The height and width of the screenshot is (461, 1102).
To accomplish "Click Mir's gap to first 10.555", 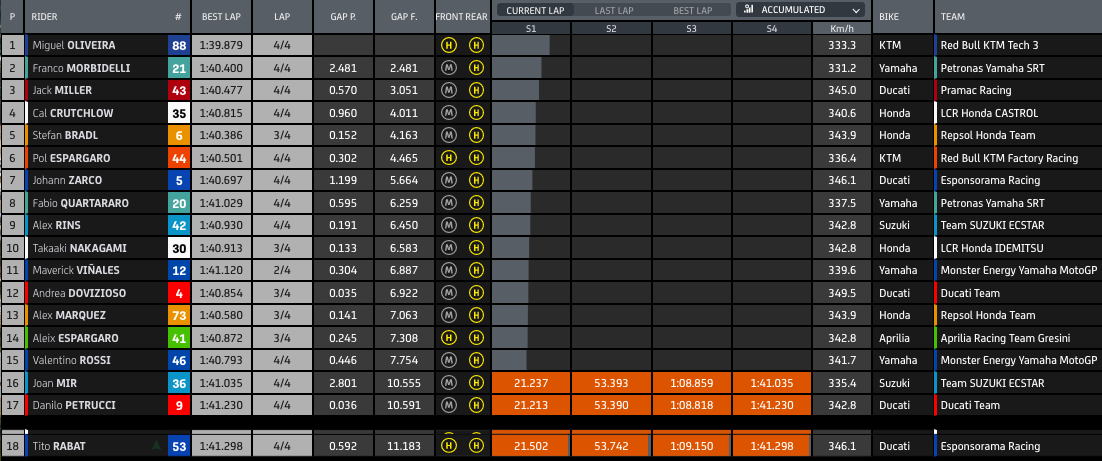I will point(403,383).
